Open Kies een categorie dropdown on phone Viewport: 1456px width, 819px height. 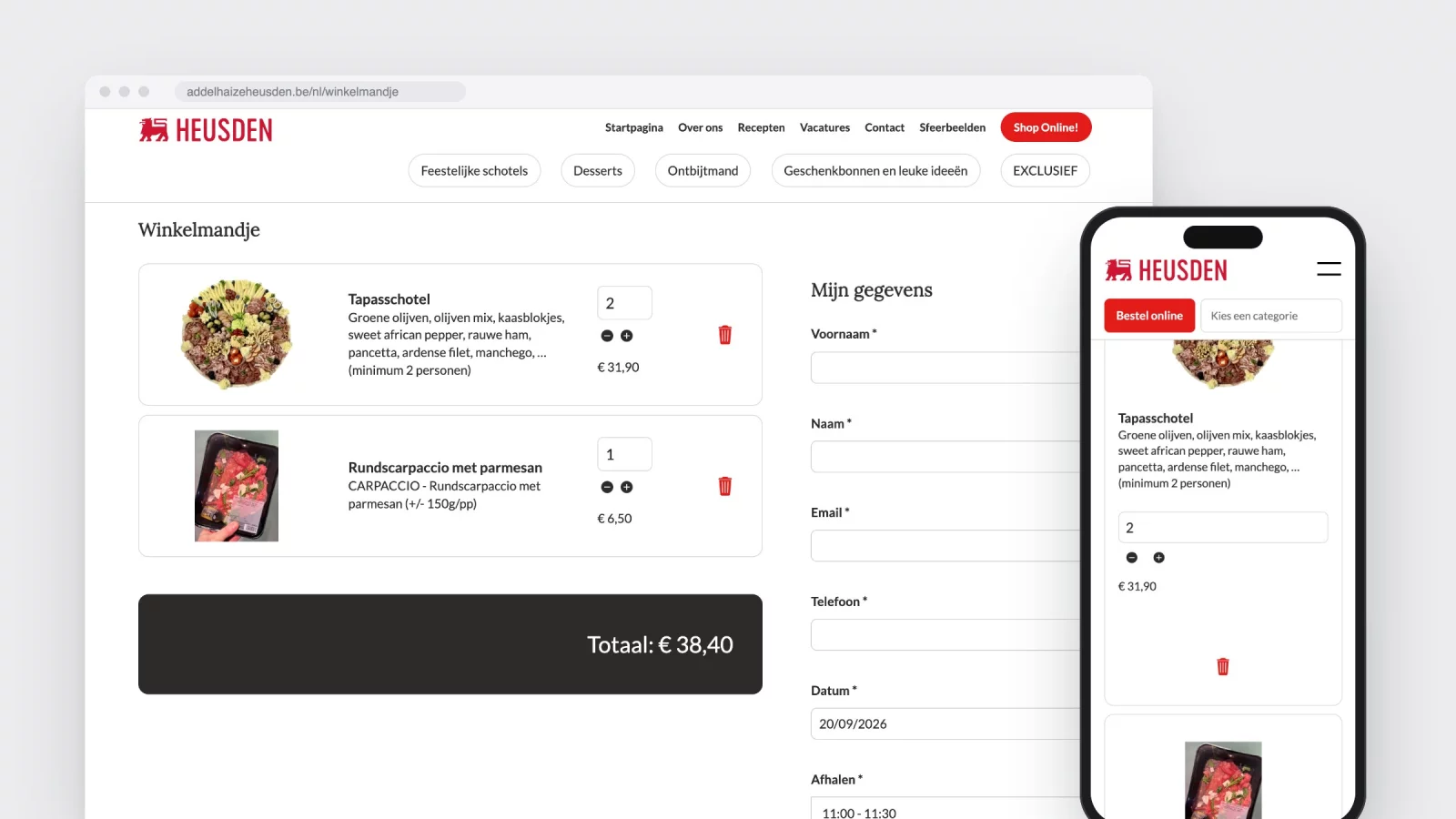point(1270,316)
